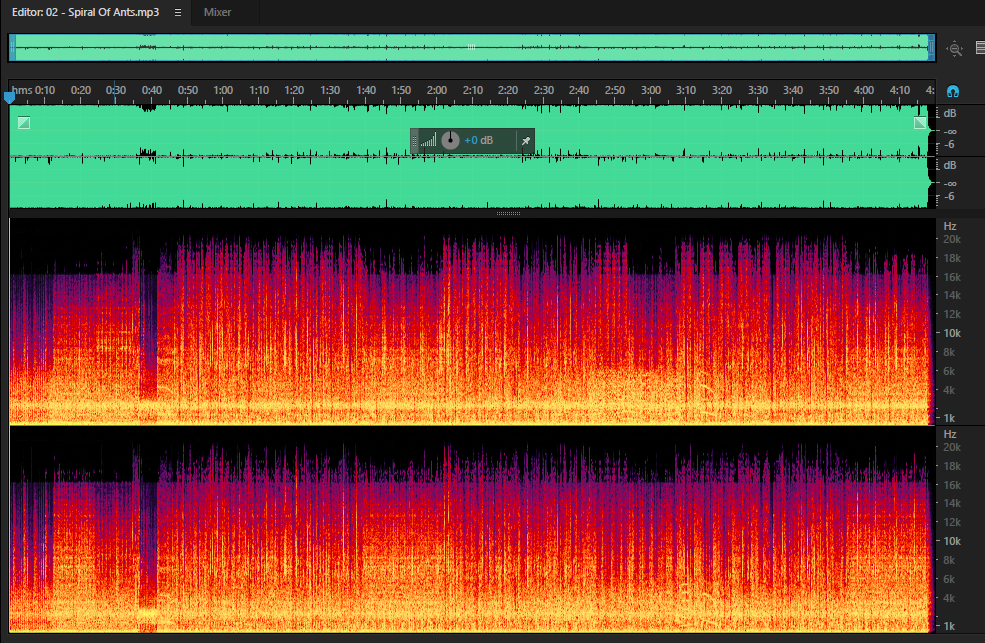Click the left handle of overview navigator
985x643 pixels.
coord(12,47)
